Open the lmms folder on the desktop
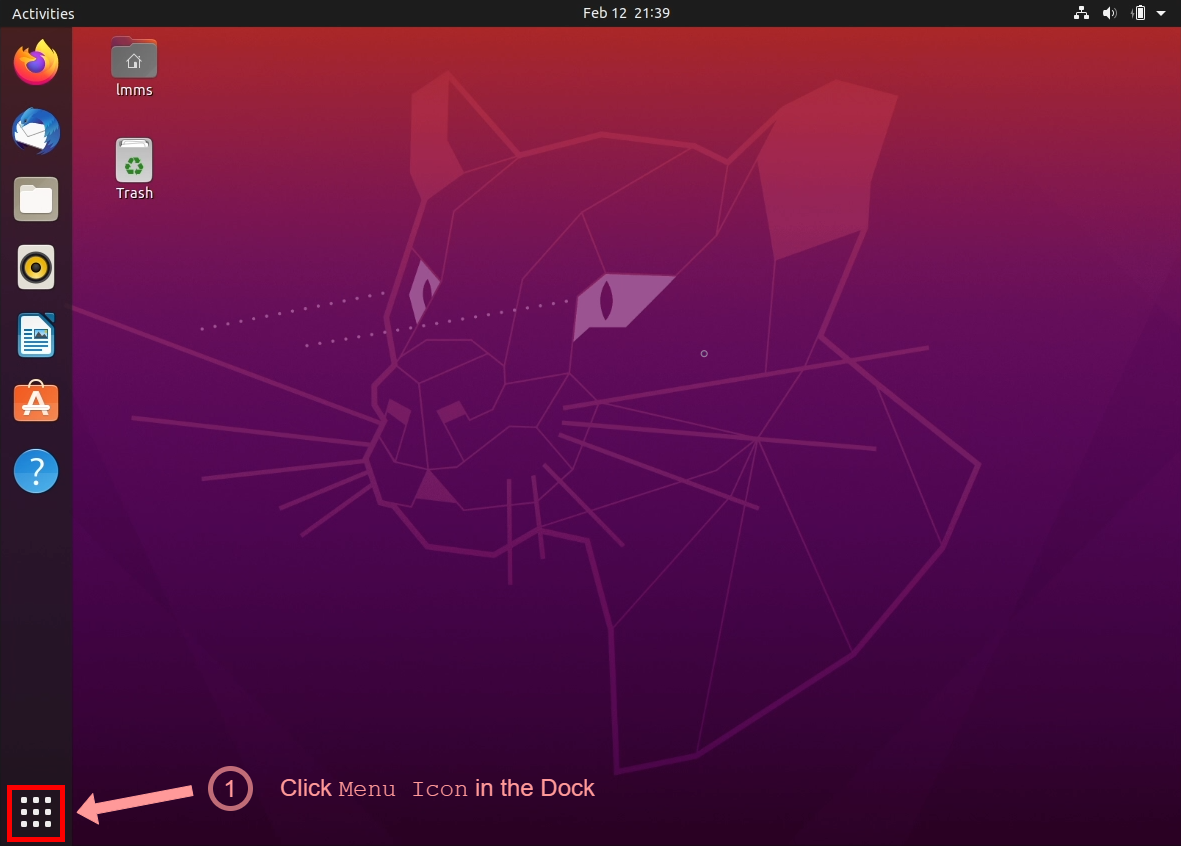Viewport: 1182px width, 848px height. tap(133, 58)
